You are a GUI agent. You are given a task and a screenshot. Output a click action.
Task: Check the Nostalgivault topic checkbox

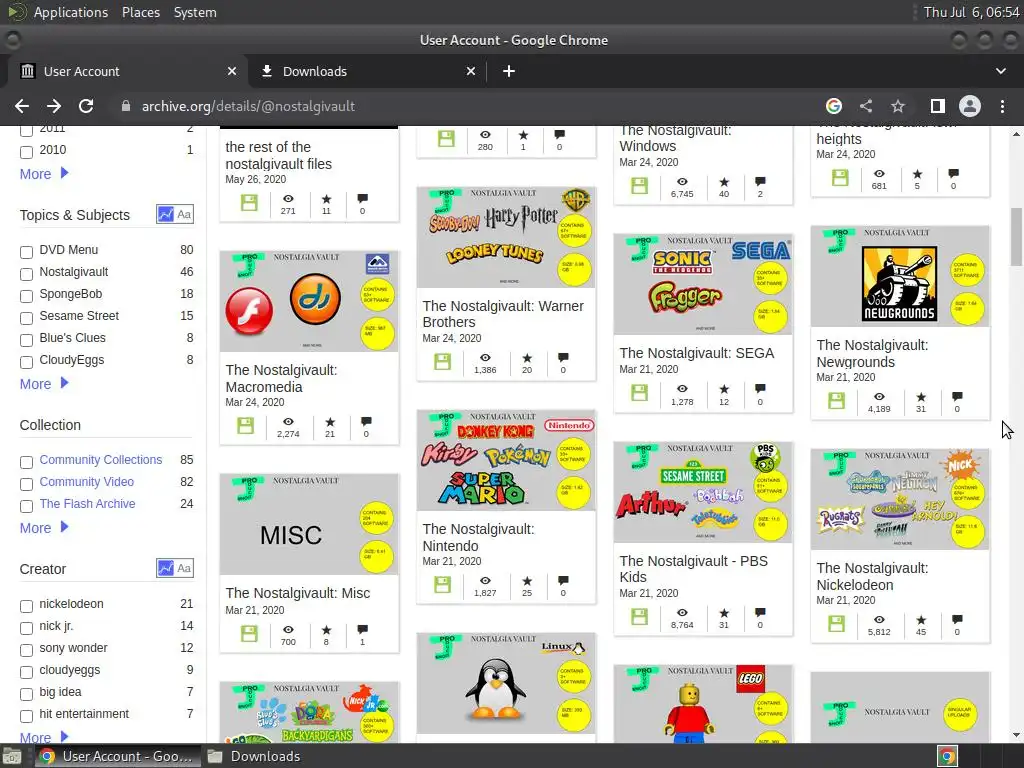click(26, 274)
